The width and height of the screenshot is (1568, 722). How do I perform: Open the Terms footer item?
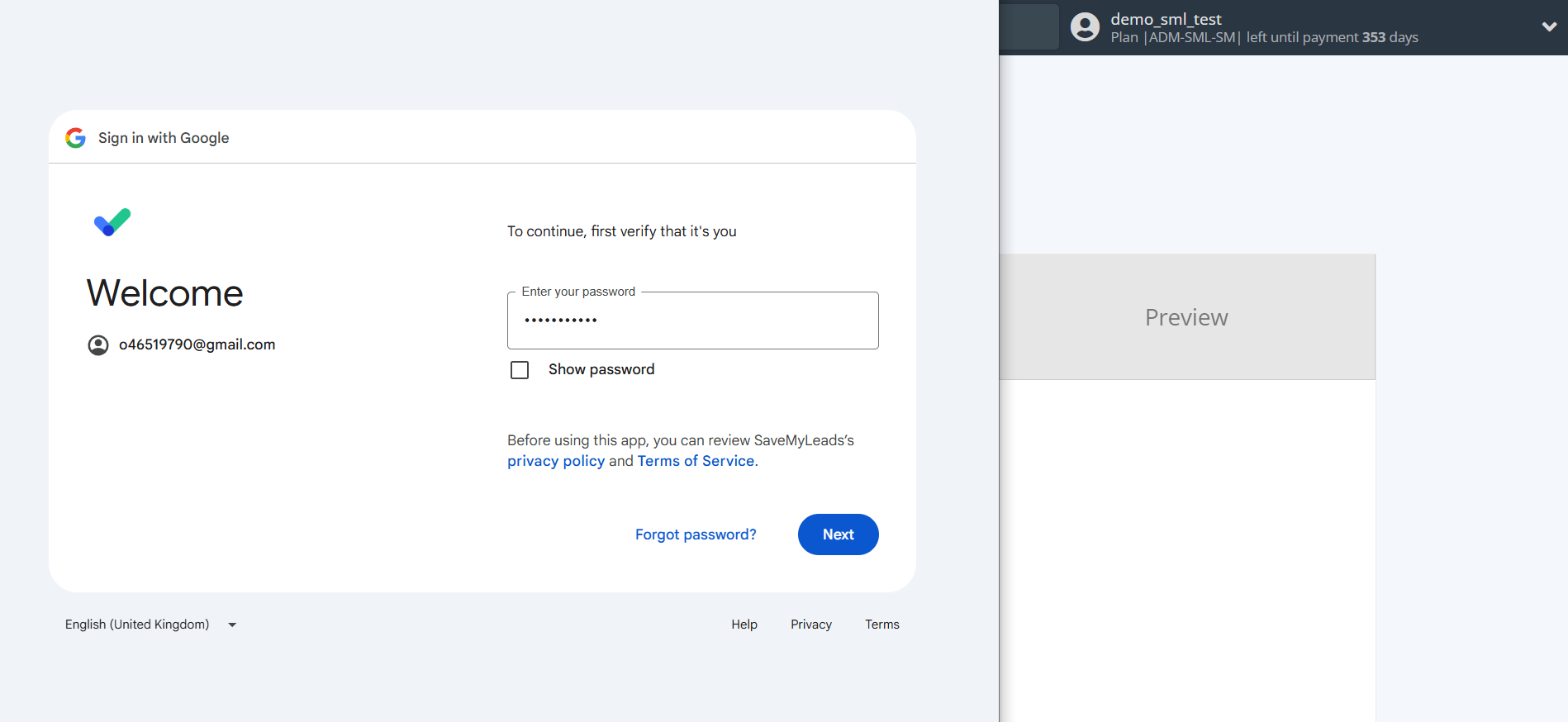pyautogui.click(x=881, y=625)
